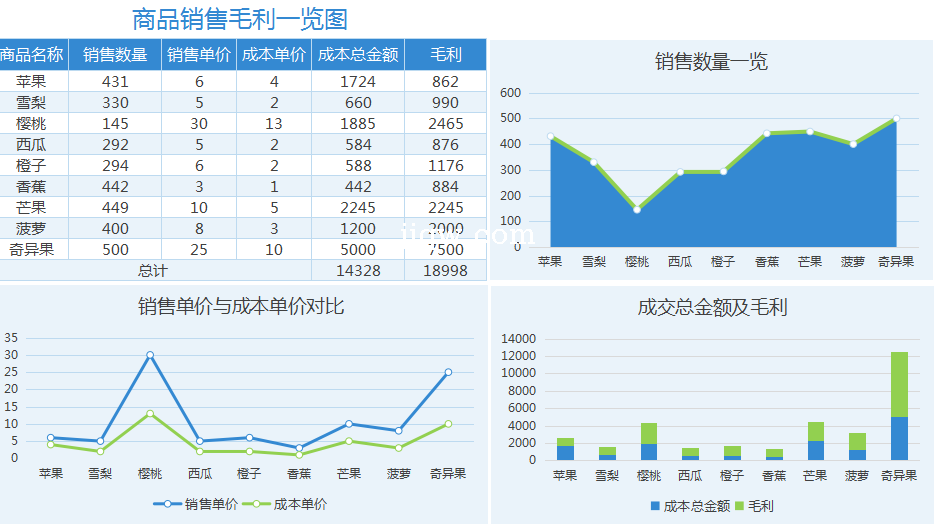Click the 销售数量一览 chart title
The image size is (934, 524).
tap(711, 62)
